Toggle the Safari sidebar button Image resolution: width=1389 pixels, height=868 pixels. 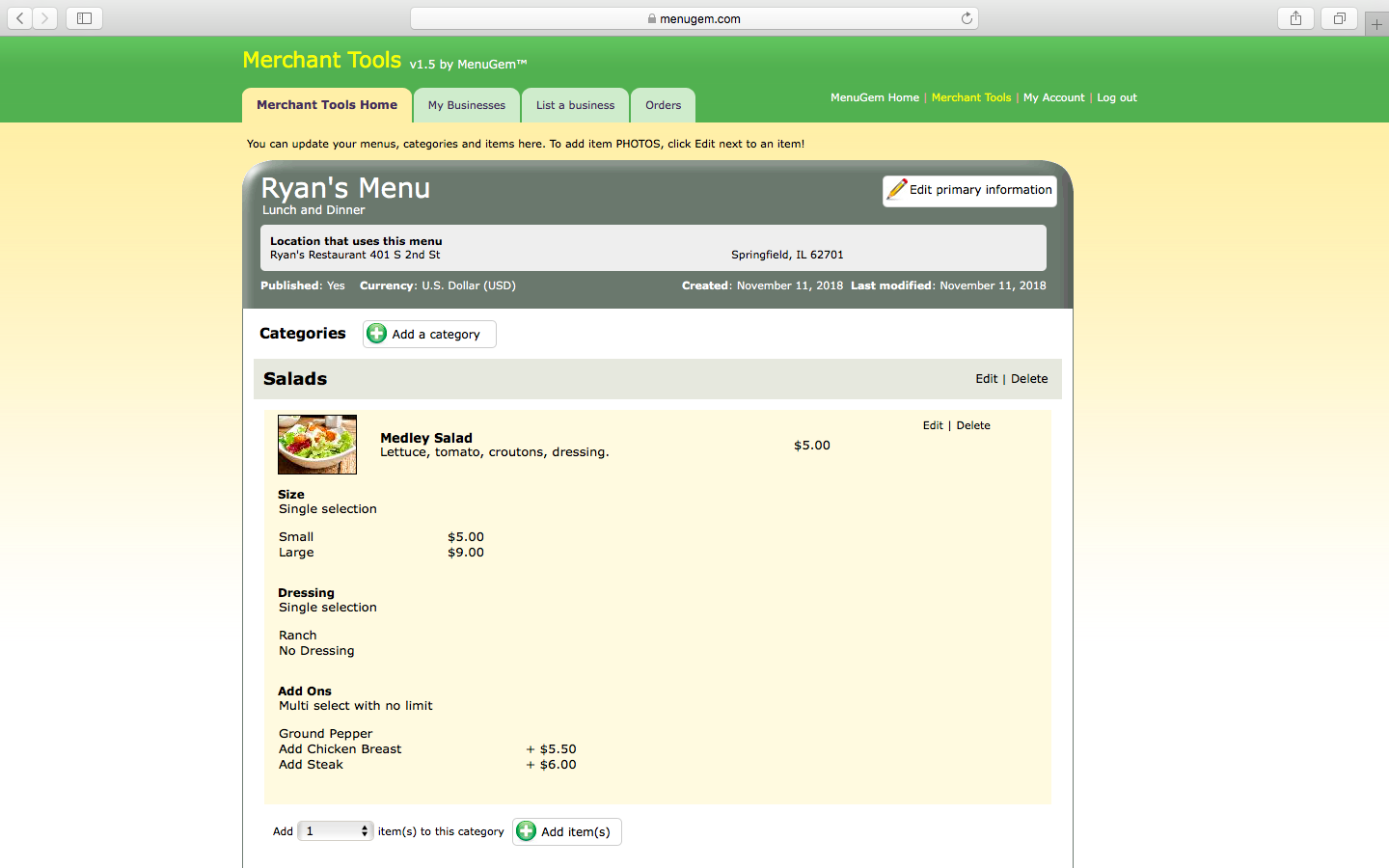(x=84, y=18)
